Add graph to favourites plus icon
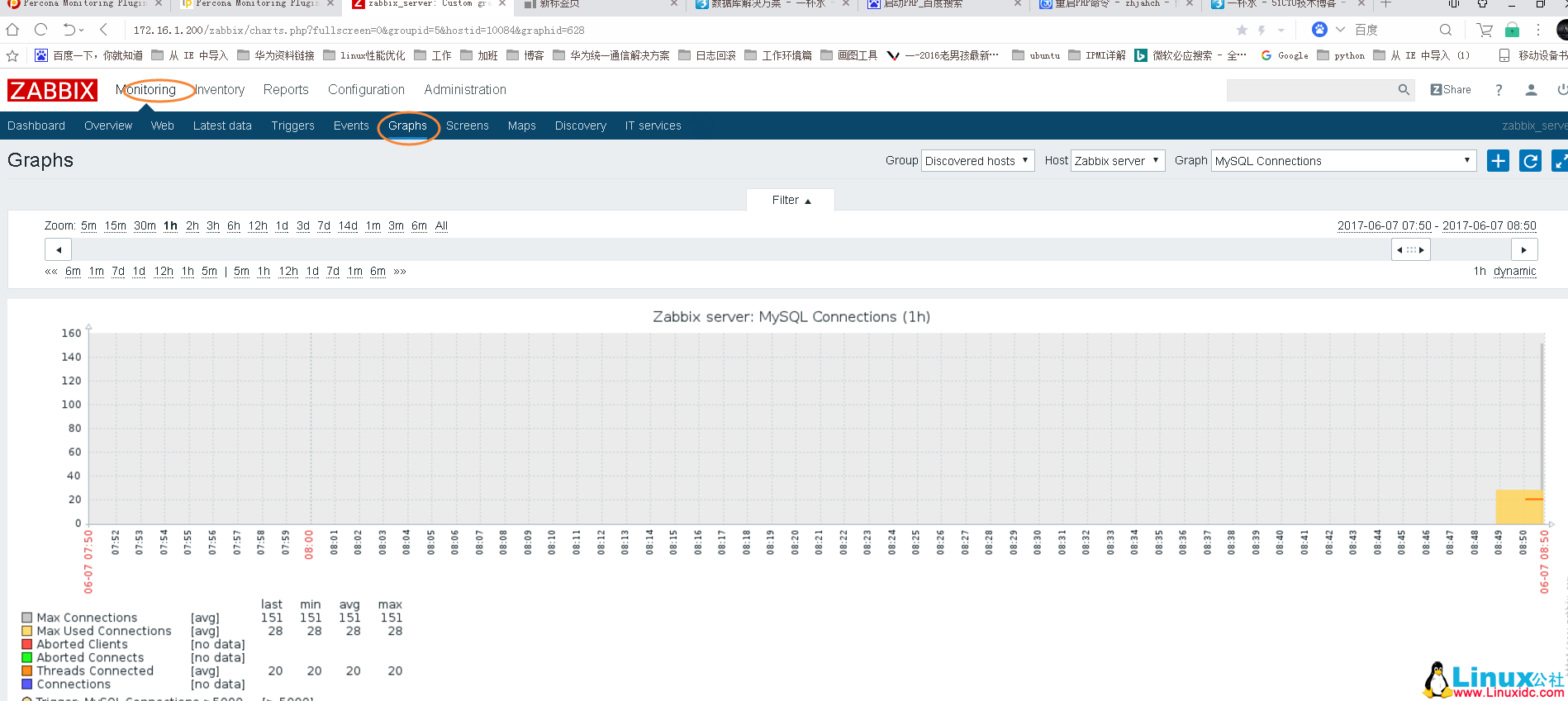This screenshot has width=1568, height=701. 1498,161
